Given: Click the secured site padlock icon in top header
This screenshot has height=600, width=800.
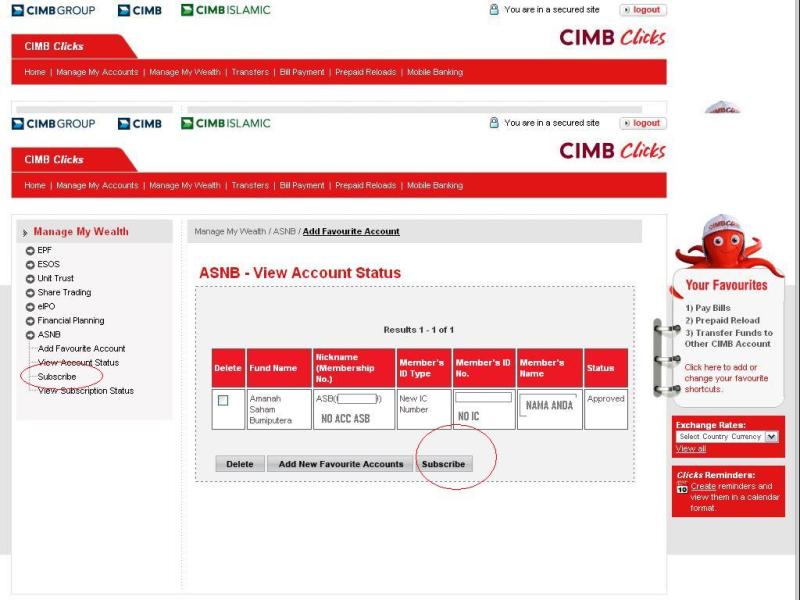Looking at the screenshot, I should tap(494, 10).
